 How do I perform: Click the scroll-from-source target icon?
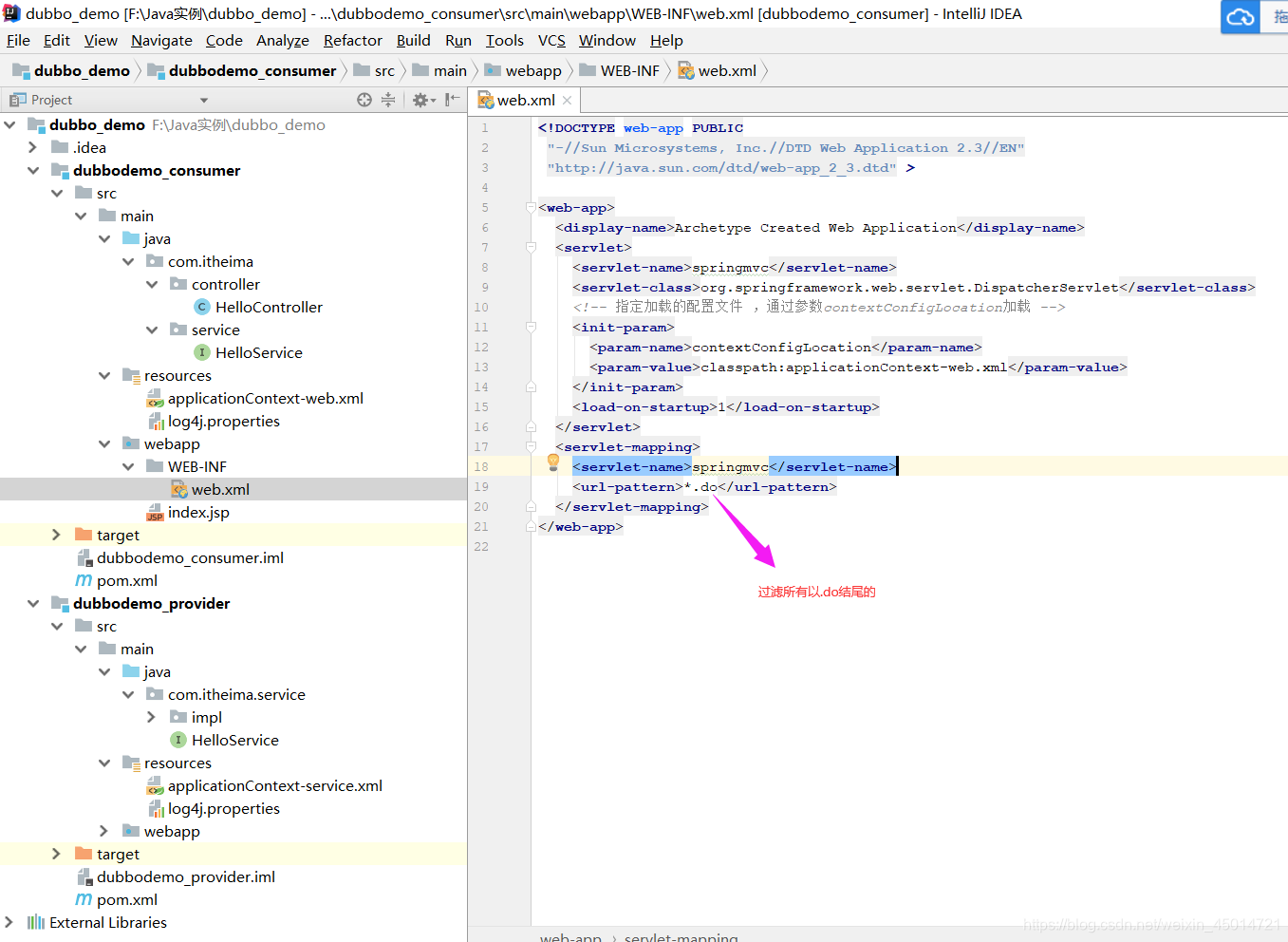click(364, 100)
